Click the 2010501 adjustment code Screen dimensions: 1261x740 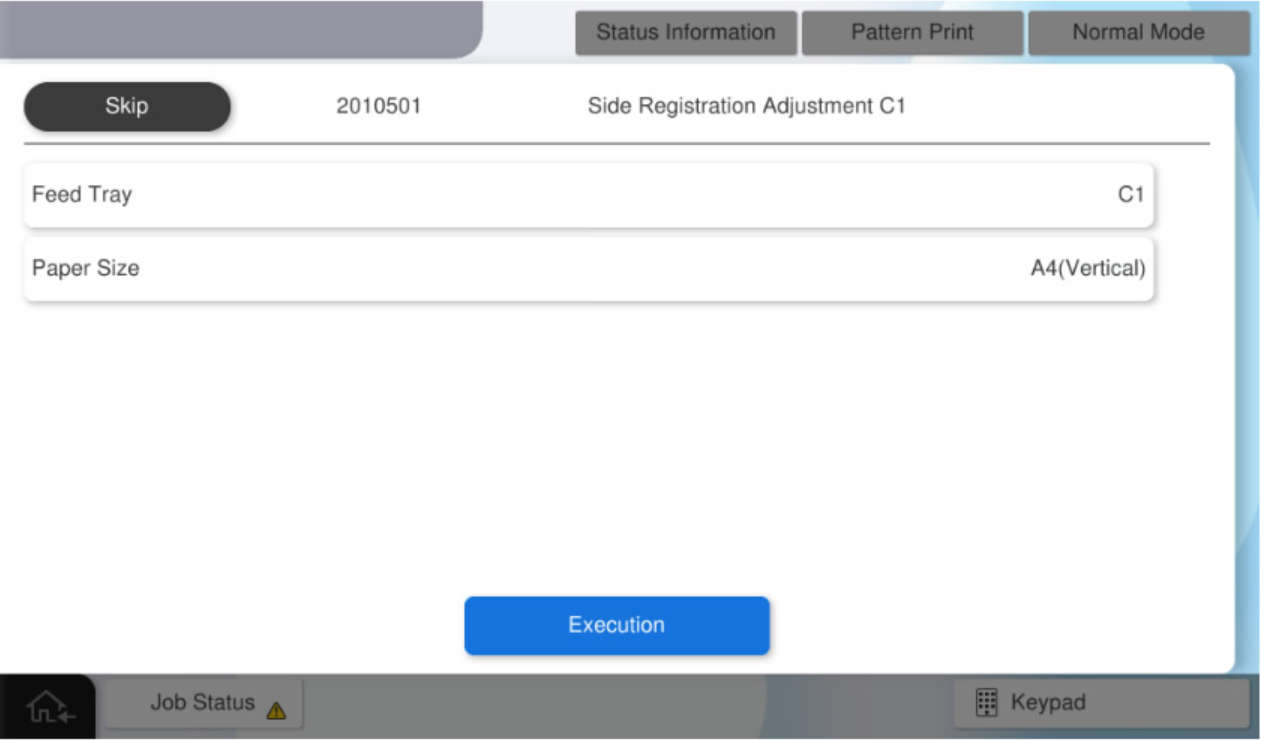pos(378,106)
